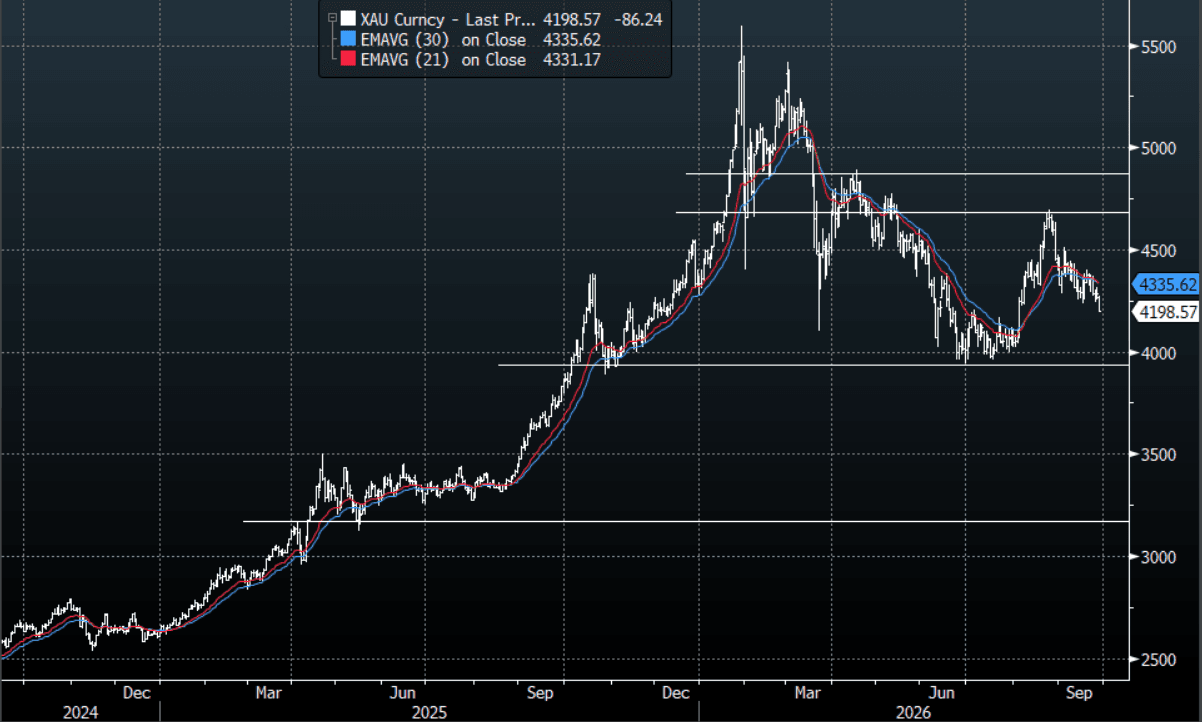The image size is (1202, 722).
Task: Click the 4000 price axis label
Action: [1156, 353]
